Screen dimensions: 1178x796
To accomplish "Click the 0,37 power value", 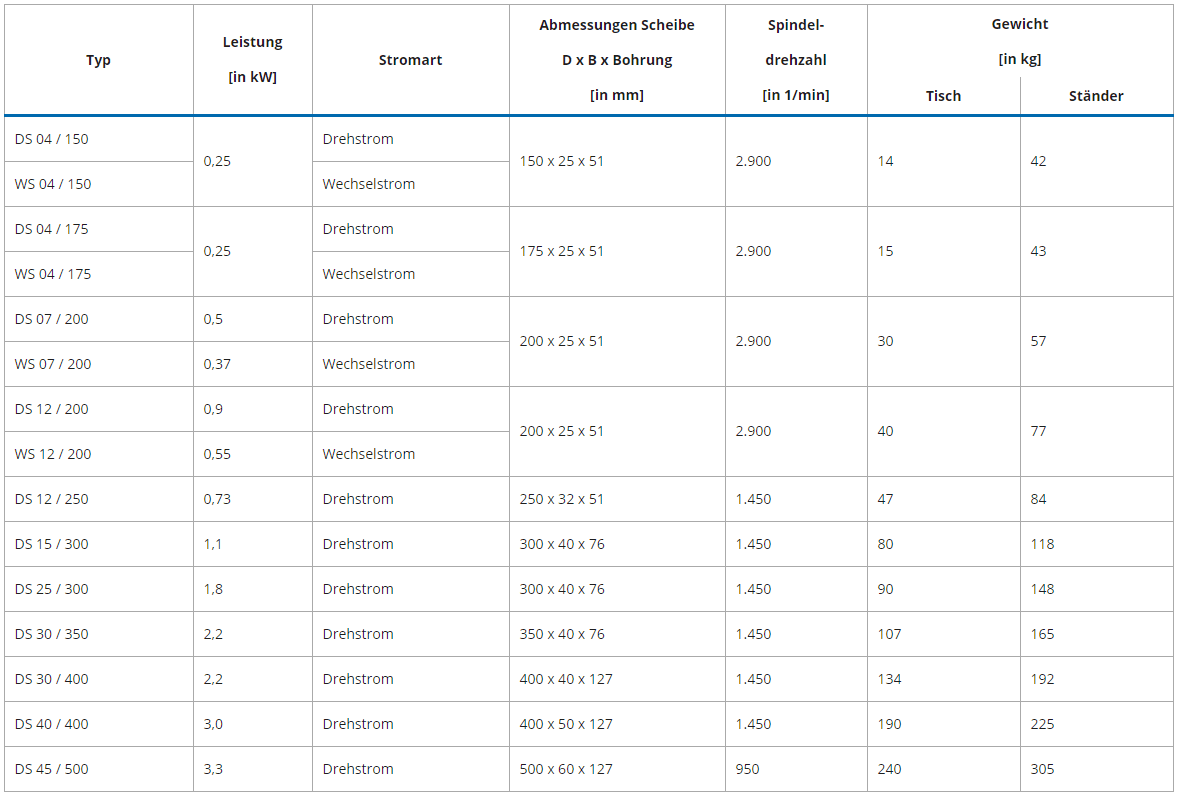I will [x=217, y=364].
